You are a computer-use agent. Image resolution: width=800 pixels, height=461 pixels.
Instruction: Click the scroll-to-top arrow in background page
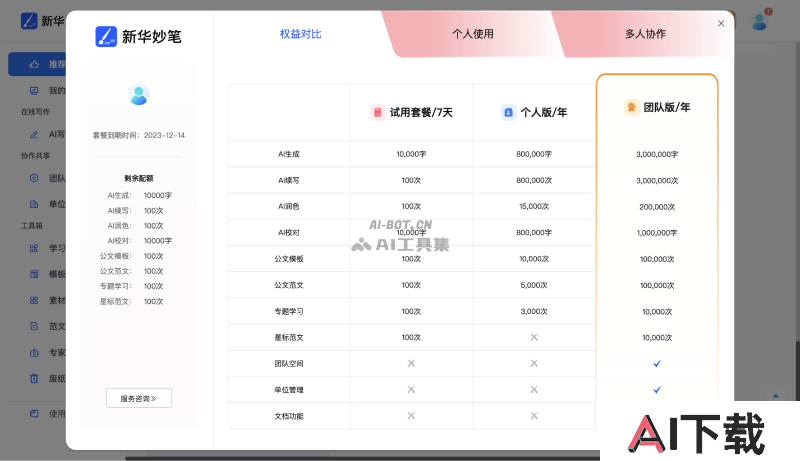click(x=776, y=395)
